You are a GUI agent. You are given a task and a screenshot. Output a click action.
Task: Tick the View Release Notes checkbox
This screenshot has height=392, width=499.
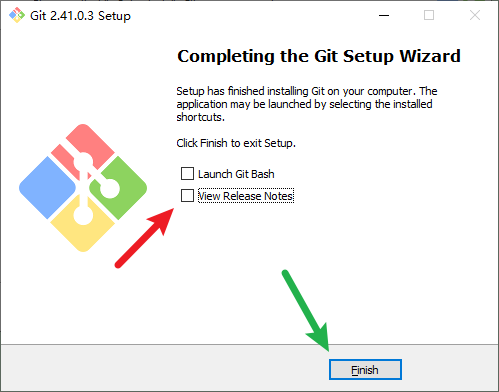187,196
